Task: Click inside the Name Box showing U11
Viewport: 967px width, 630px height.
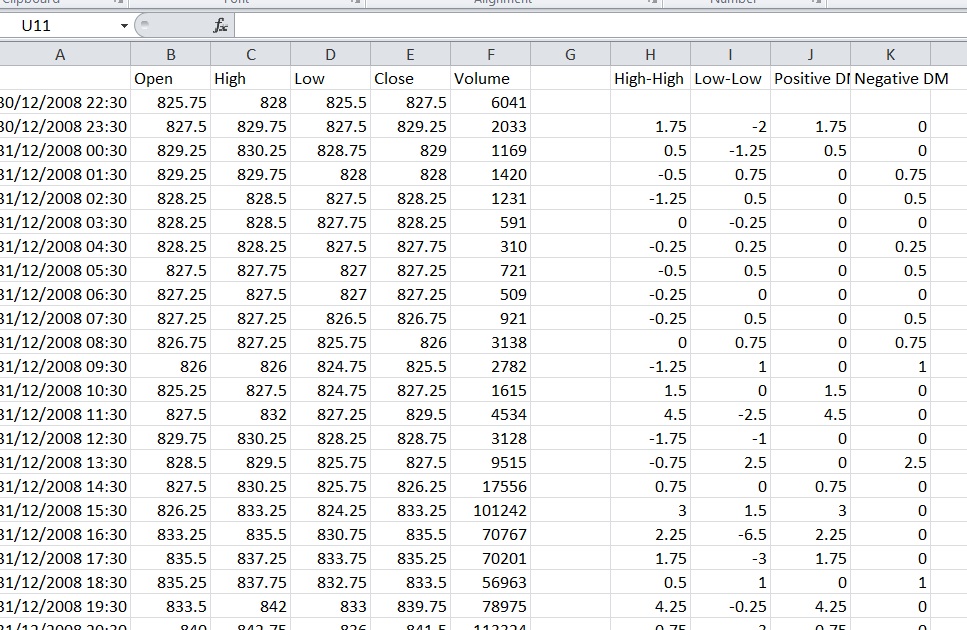Action: 55,23
